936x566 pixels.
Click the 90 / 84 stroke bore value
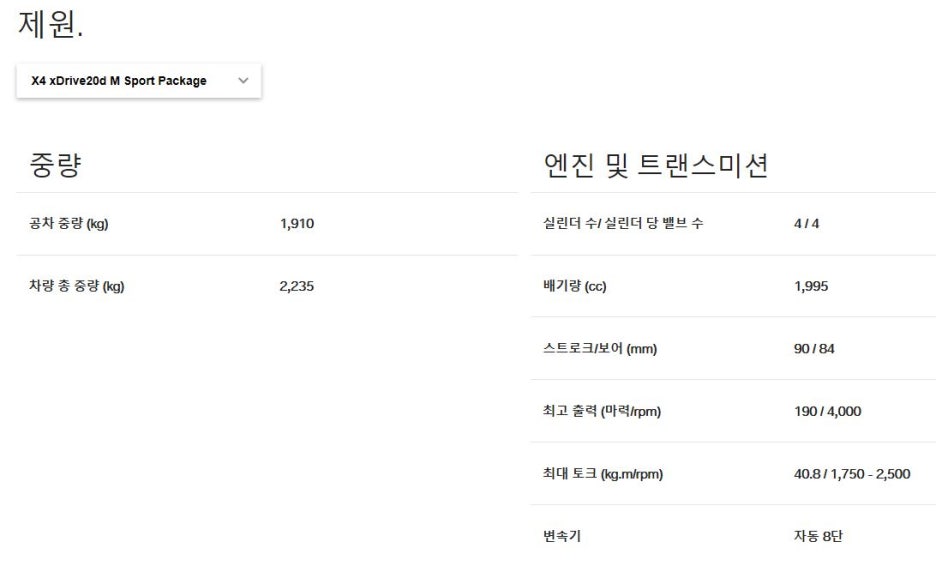coord(814,349)
